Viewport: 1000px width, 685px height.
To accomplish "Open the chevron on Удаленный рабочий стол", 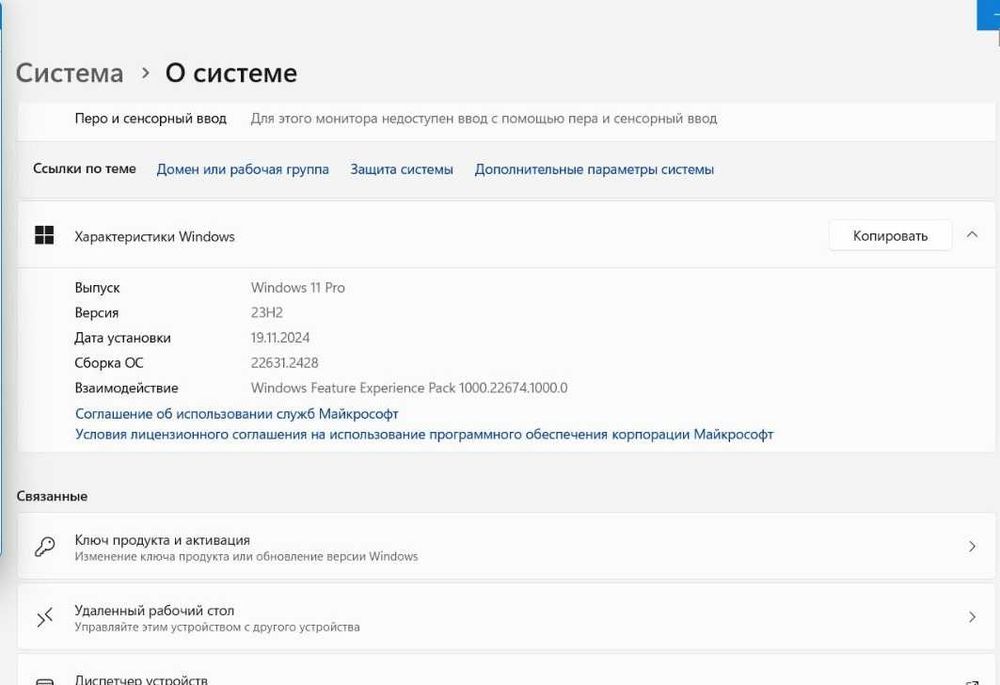I will point(971,618).
